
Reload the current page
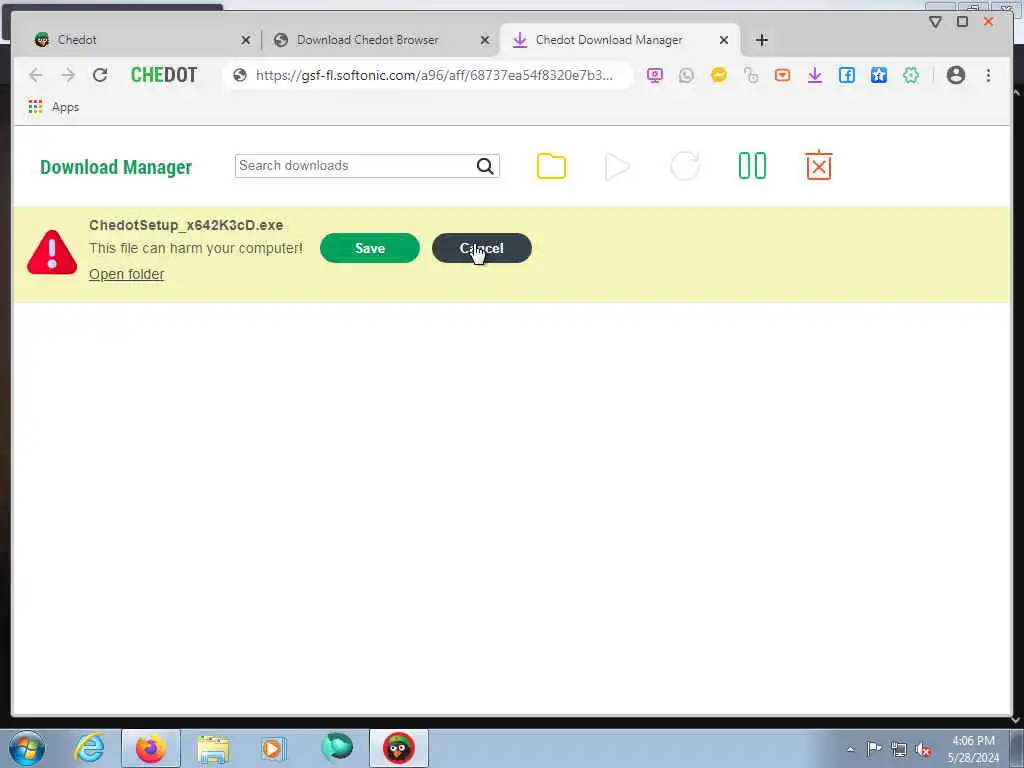coord(100,75)
